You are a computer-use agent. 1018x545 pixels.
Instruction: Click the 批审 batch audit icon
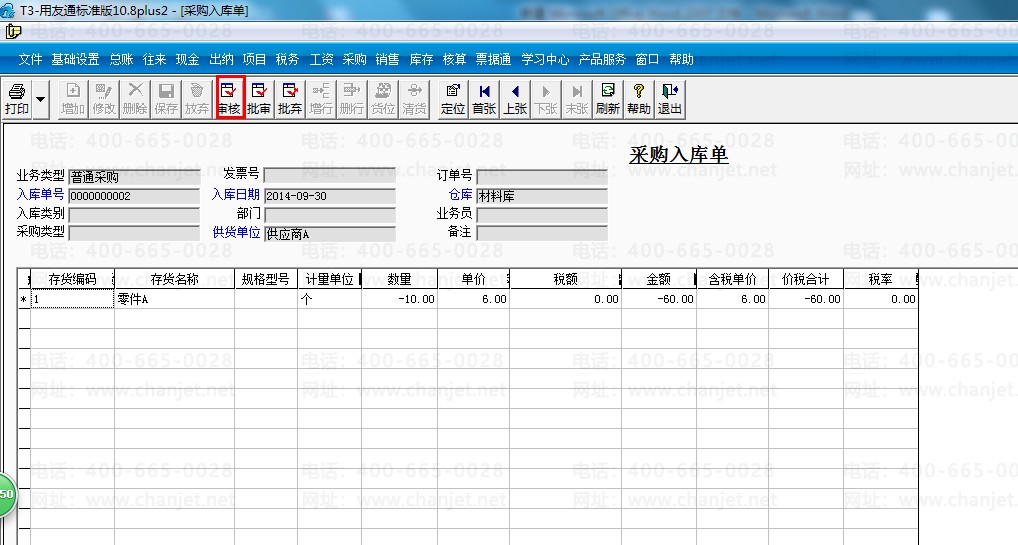(x=259, y=99)
